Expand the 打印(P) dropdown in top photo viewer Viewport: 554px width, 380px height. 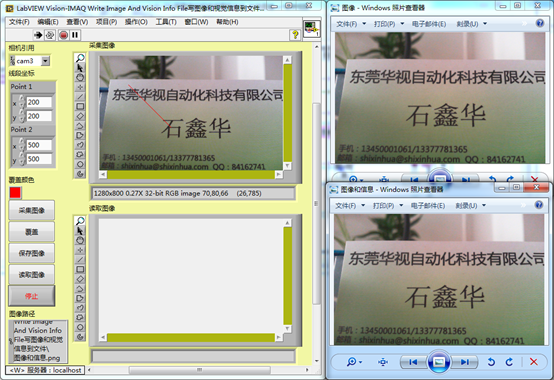pos(389,24)
